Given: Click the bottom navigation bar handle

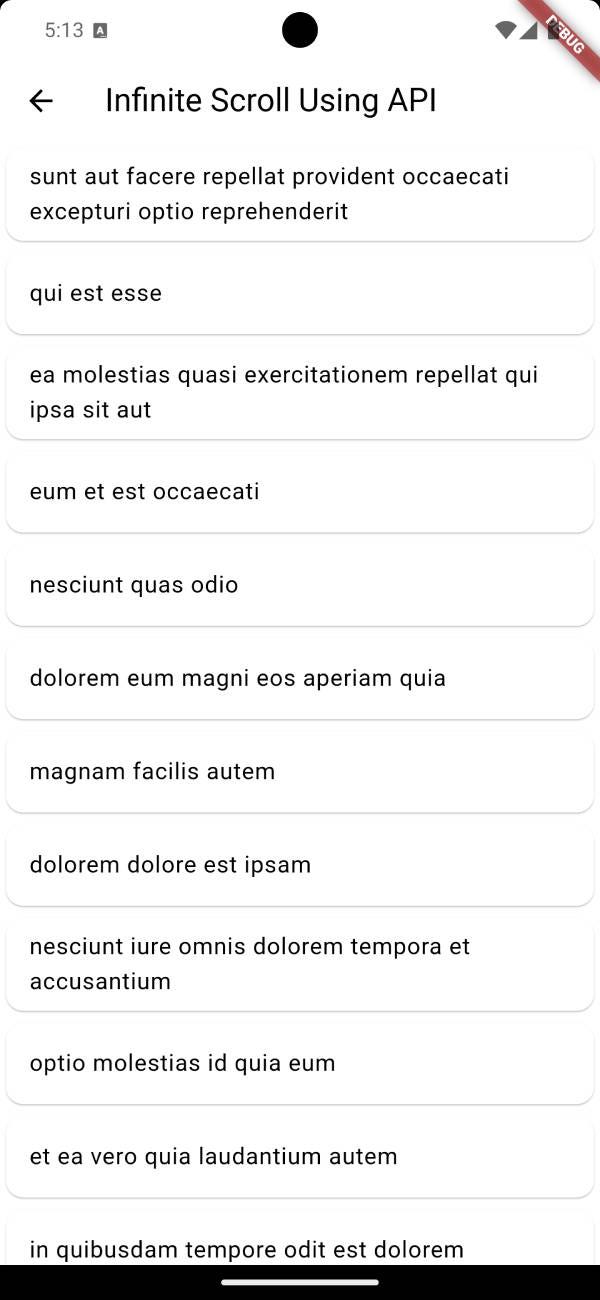Looking at the screenshot, I should pos(300,1284).
